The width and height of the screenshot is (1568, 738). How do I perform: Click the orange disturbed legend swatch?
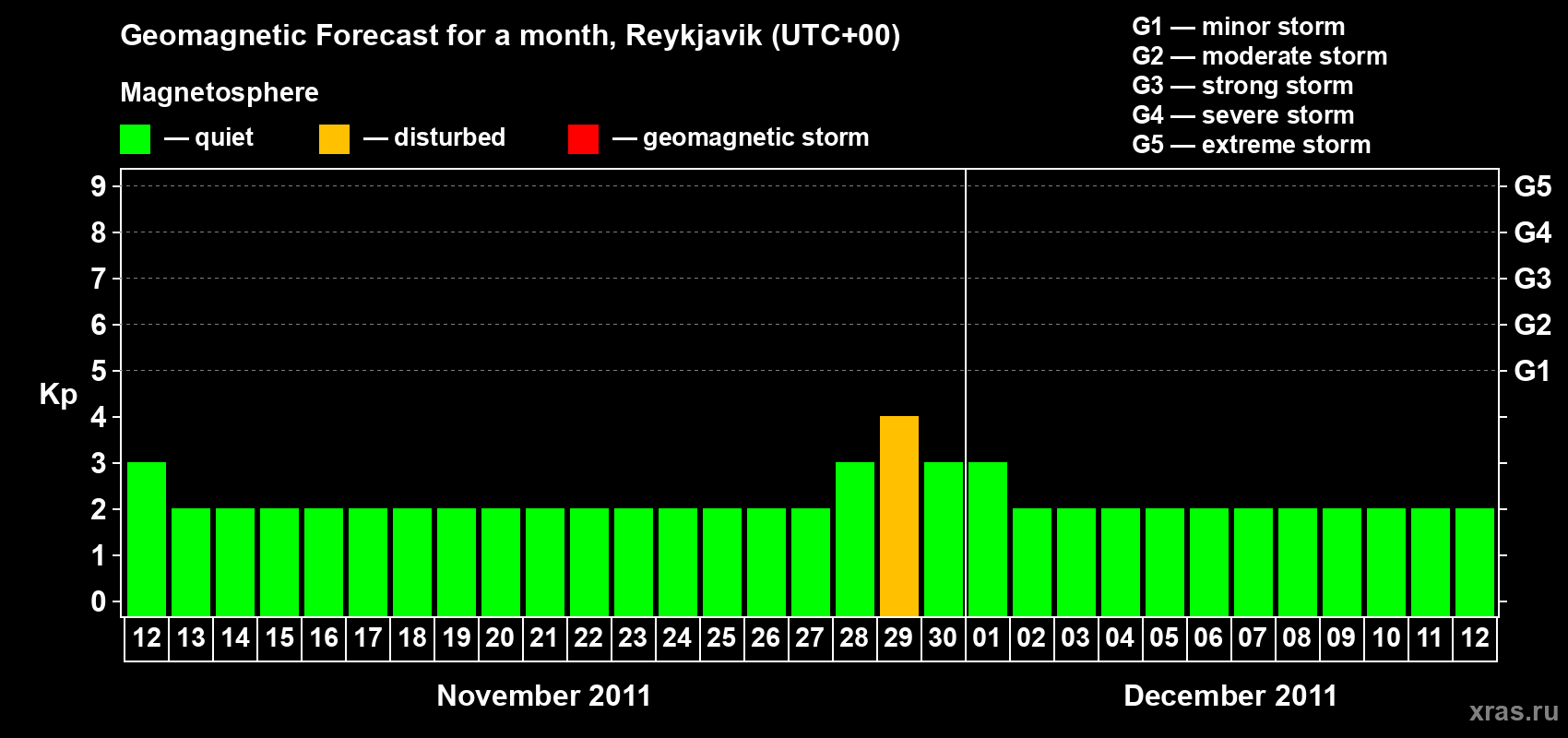click(x=335, y=139)
